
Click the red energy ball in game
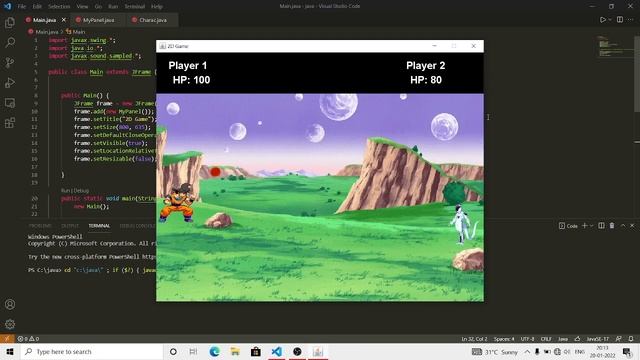pos(215,172)
